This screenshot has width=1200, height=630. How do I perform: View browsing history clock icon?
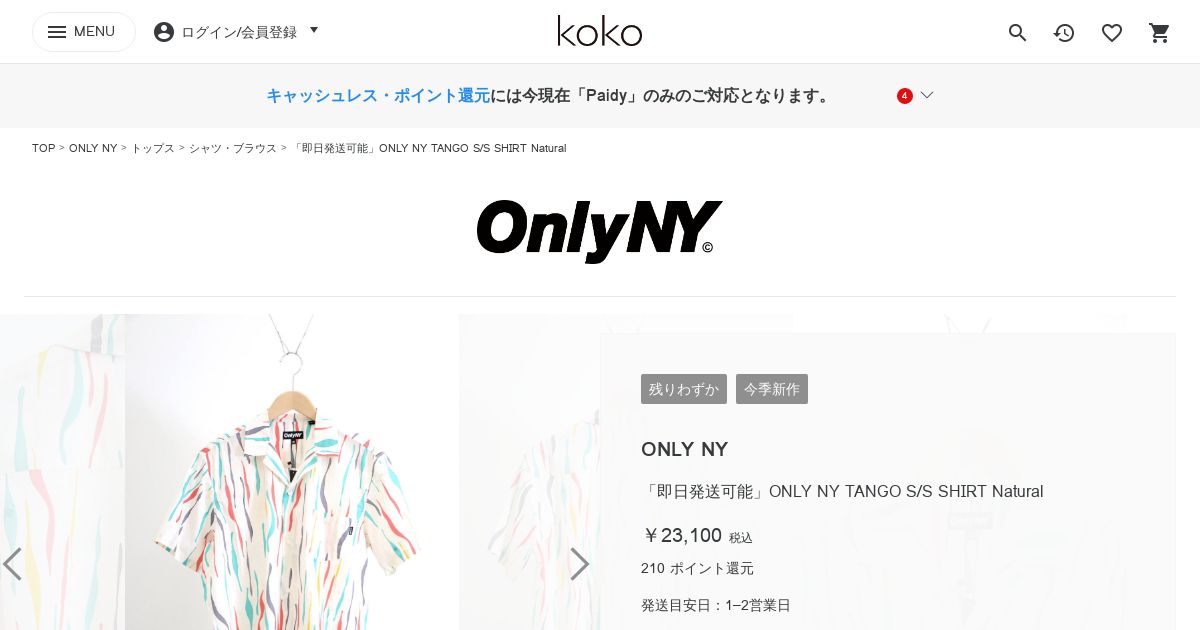coord(1064,33)
